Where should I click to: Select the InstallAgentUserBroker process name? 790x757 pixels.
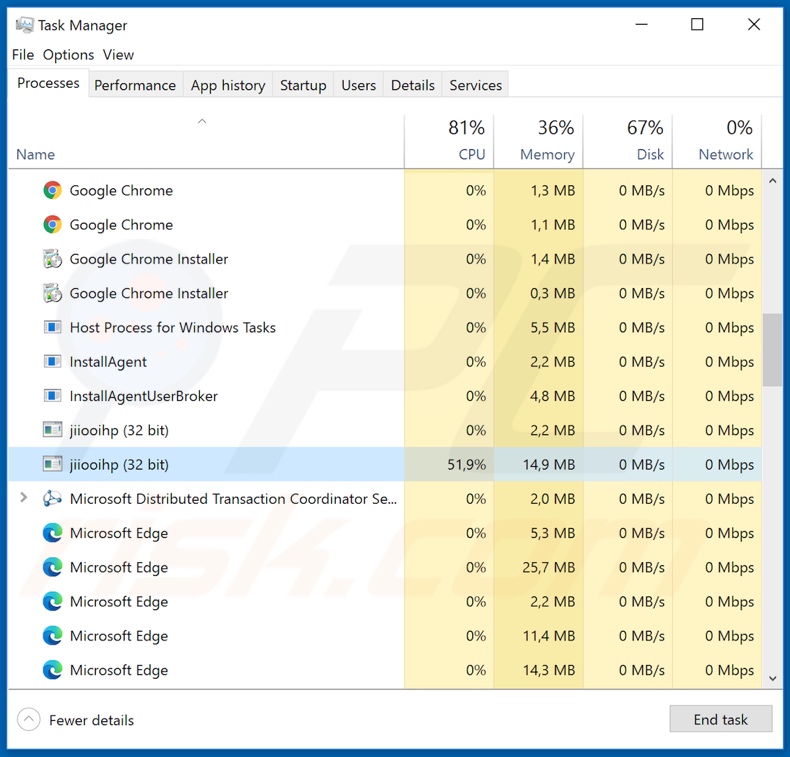click(144, 396)
